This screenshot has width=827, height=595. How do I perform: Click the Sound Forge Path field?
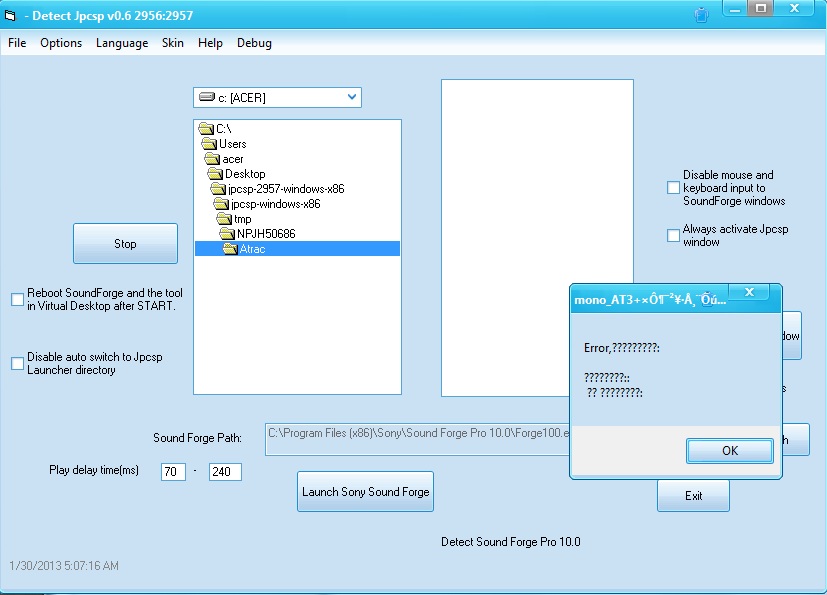418,439
